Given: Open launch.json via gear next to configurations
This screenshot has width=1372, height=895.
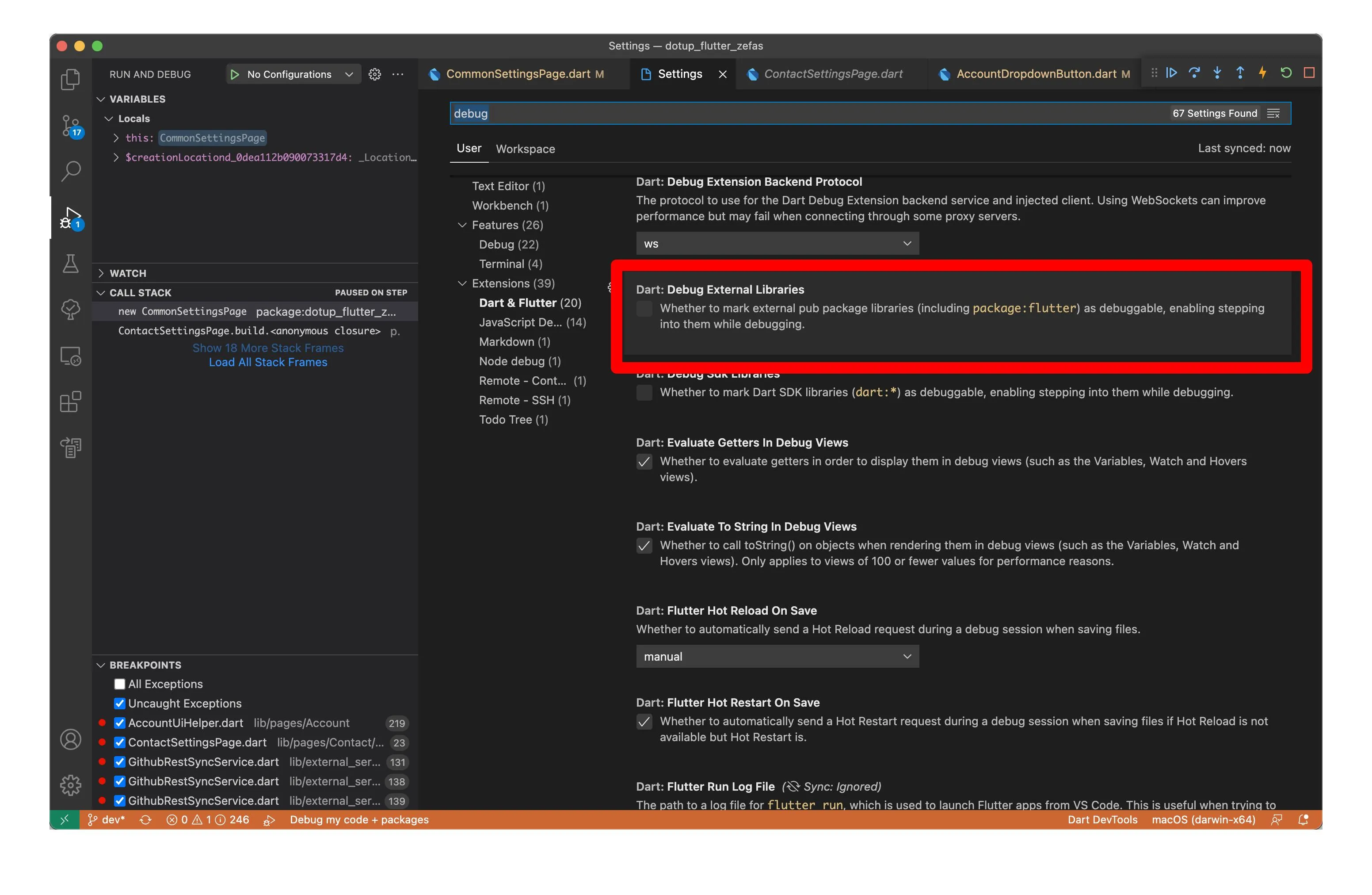Looking at the screenshot, I should click(375, 74).
